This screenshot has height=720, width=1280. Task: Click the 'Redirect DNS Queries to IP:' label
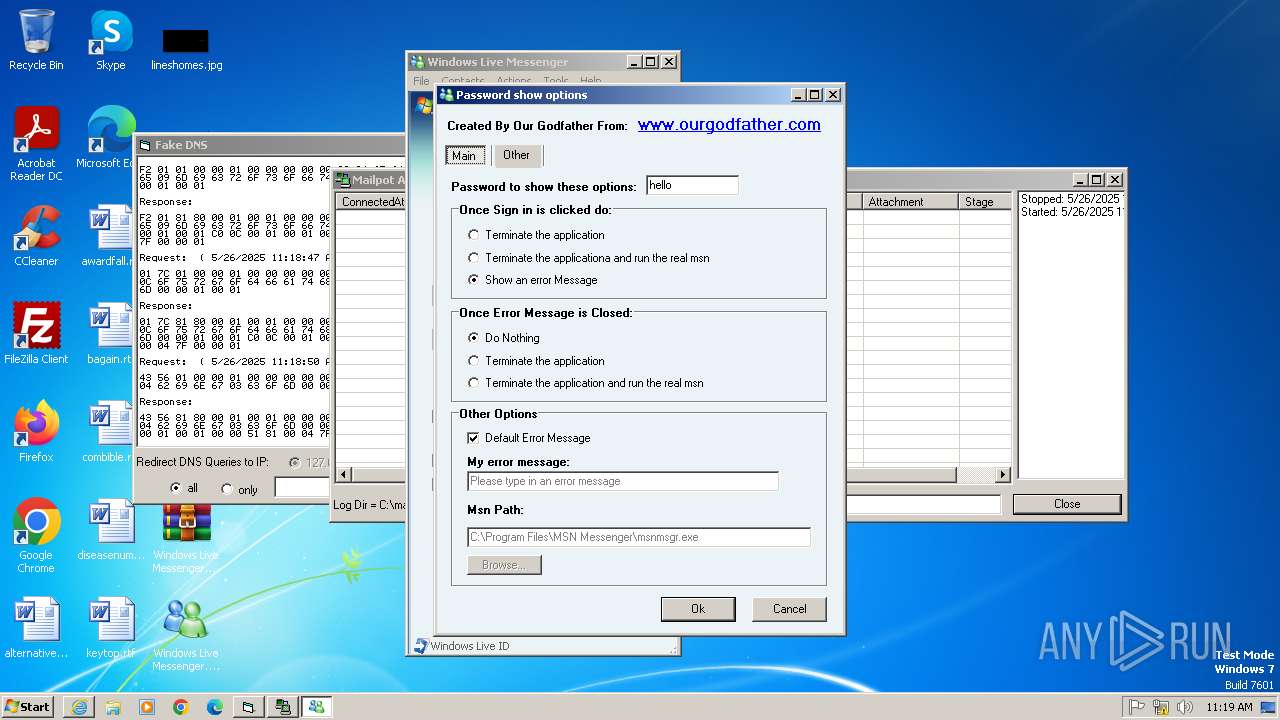point(203,462)
